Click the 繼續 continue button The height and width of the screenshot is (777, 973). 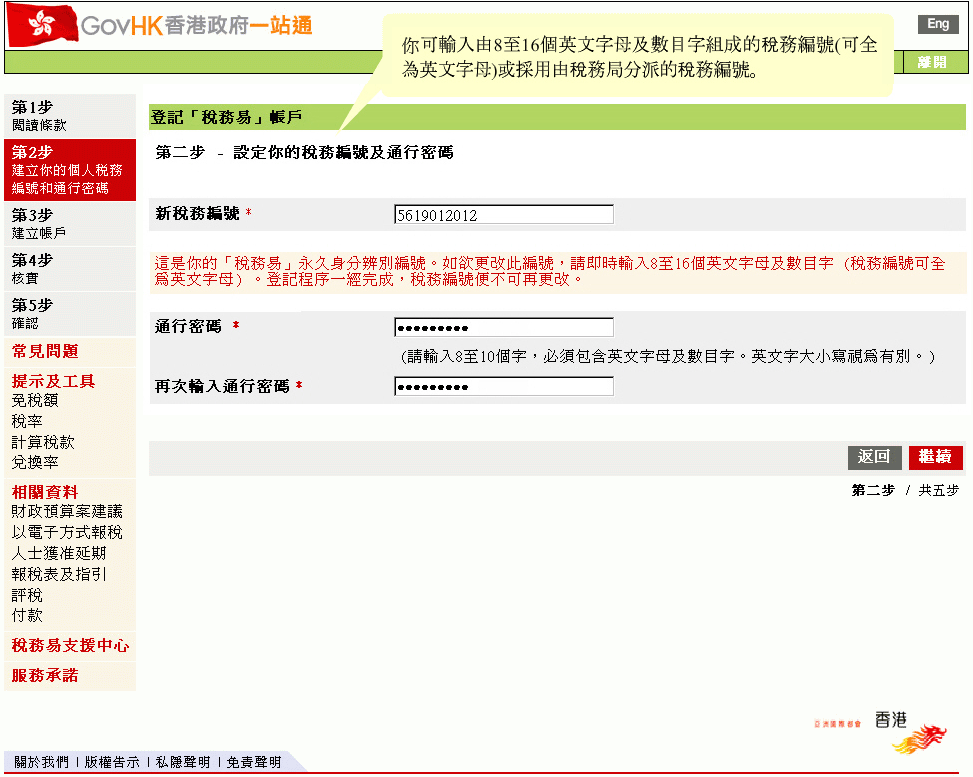click(x=935, y=457)
